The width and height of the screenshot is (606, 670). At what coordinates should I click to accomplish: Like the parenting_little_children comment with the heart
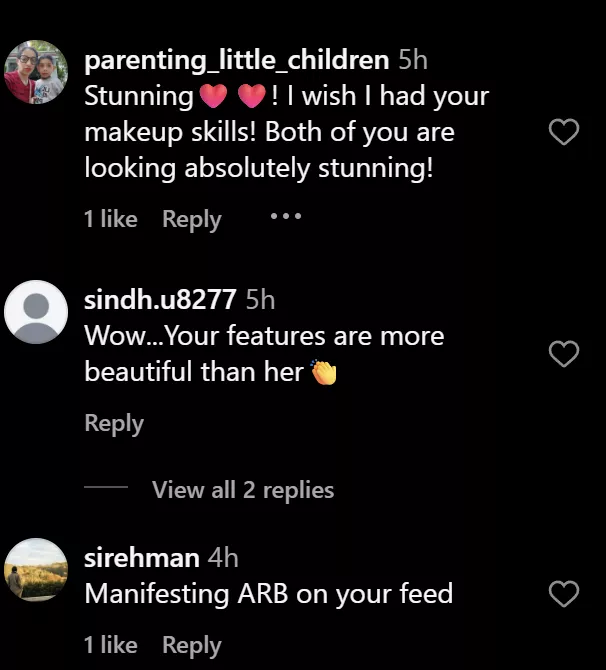(565, 132)
